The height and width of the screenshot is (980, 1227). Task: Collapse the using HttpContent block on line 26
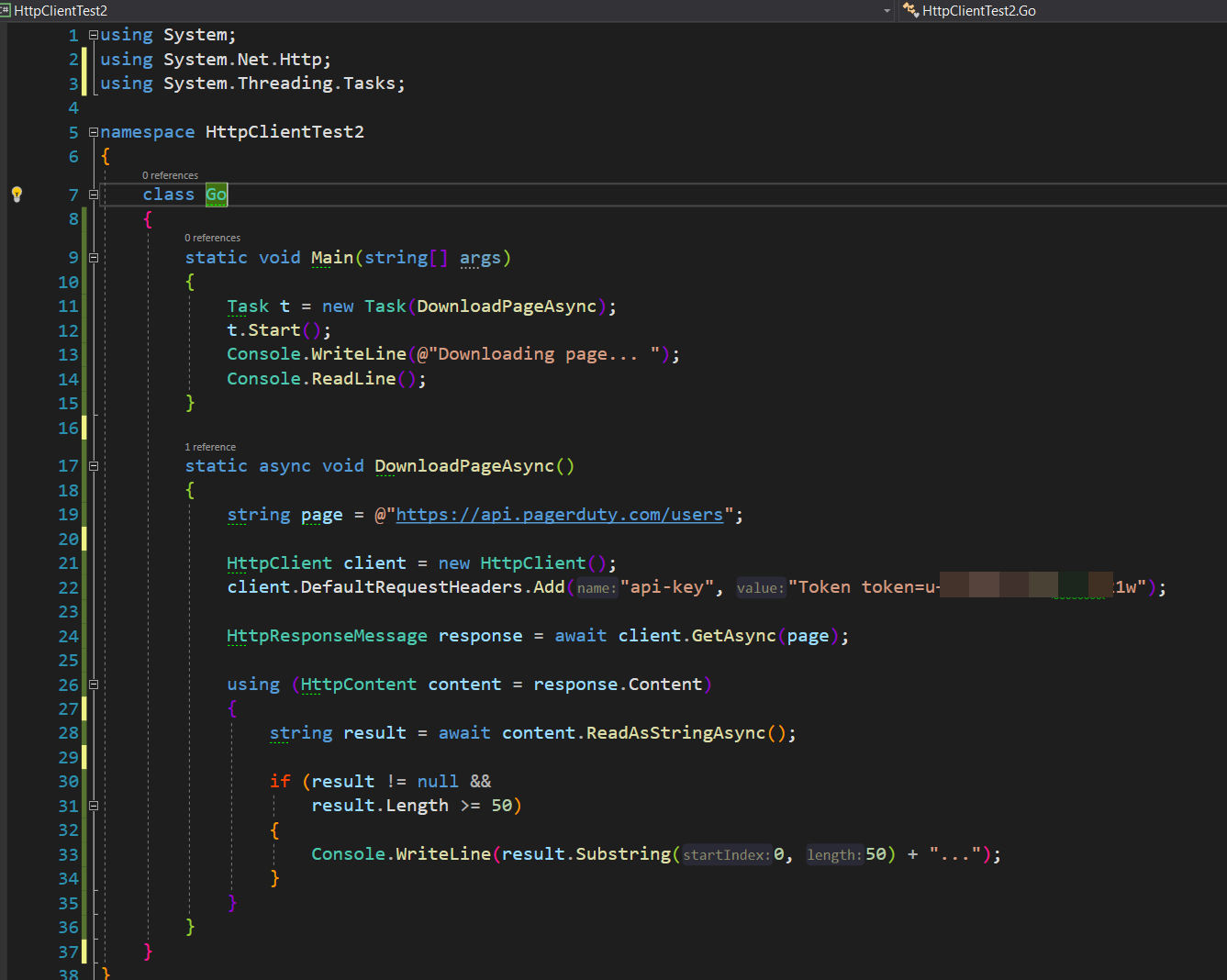[93, 684]
